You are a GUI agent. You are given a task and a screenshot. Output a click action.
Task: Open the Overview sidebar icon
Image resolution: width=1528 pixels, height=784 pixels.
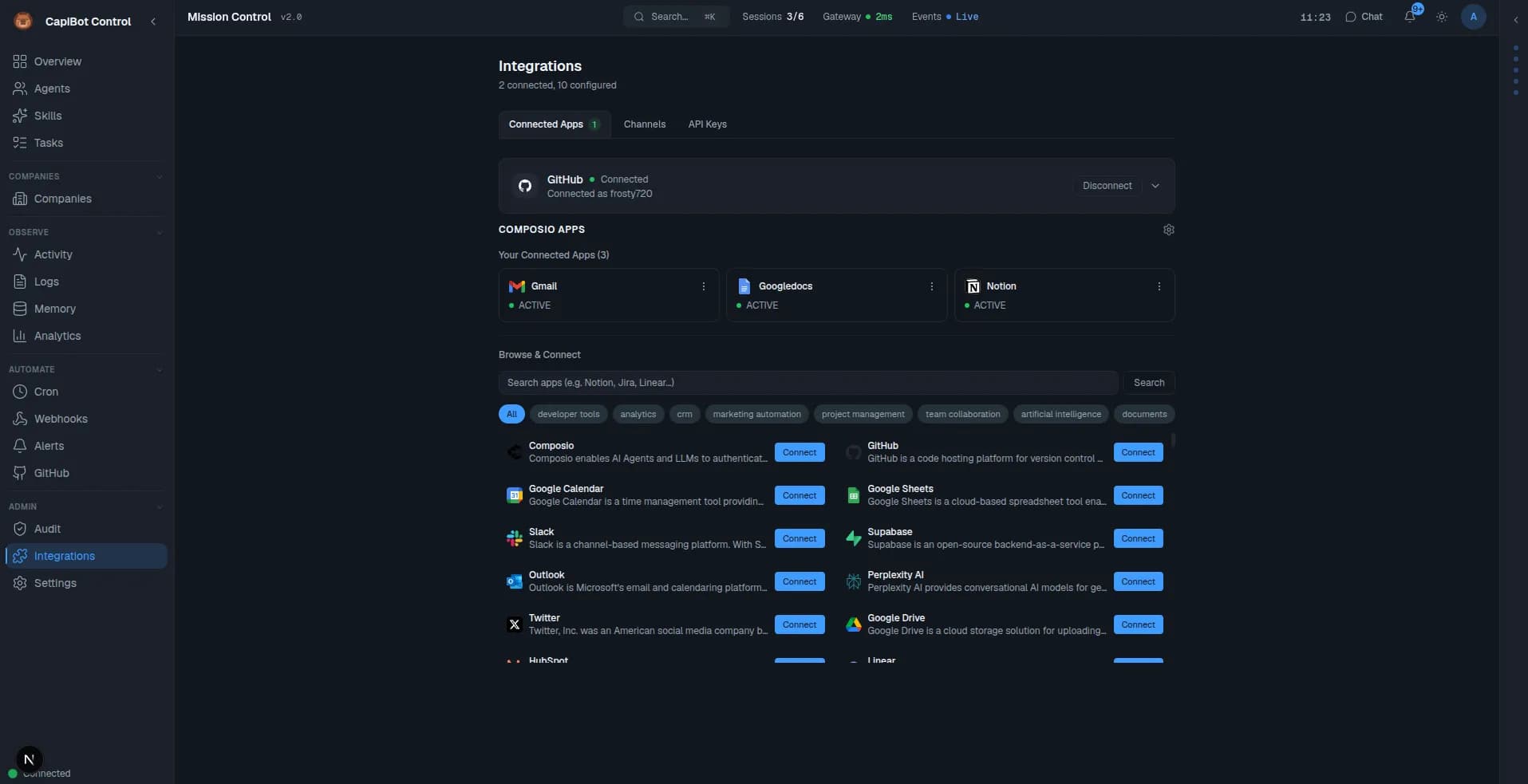click(20, 61)
